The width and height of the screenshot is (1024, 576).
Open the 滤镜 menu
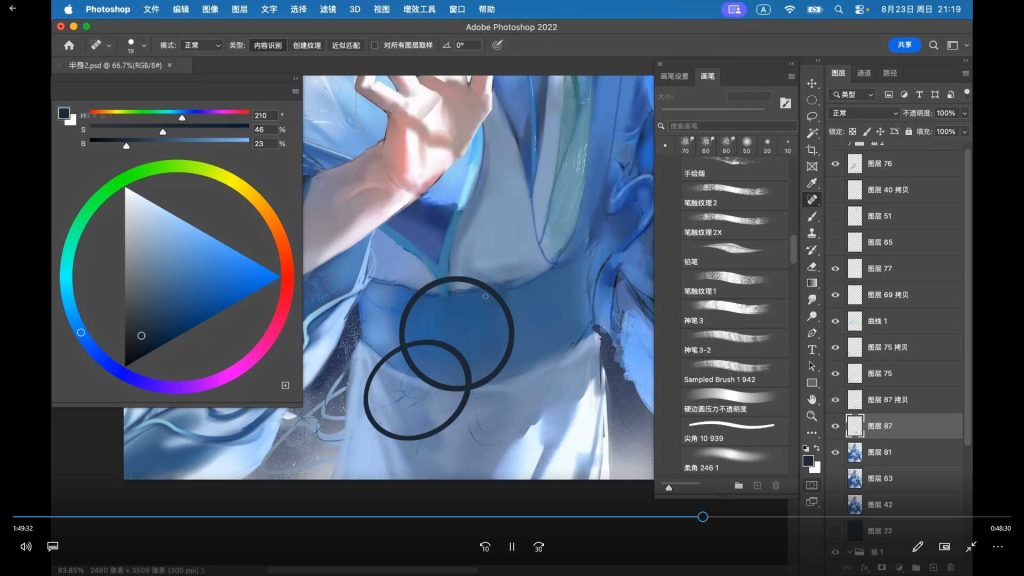click(328, 9)
